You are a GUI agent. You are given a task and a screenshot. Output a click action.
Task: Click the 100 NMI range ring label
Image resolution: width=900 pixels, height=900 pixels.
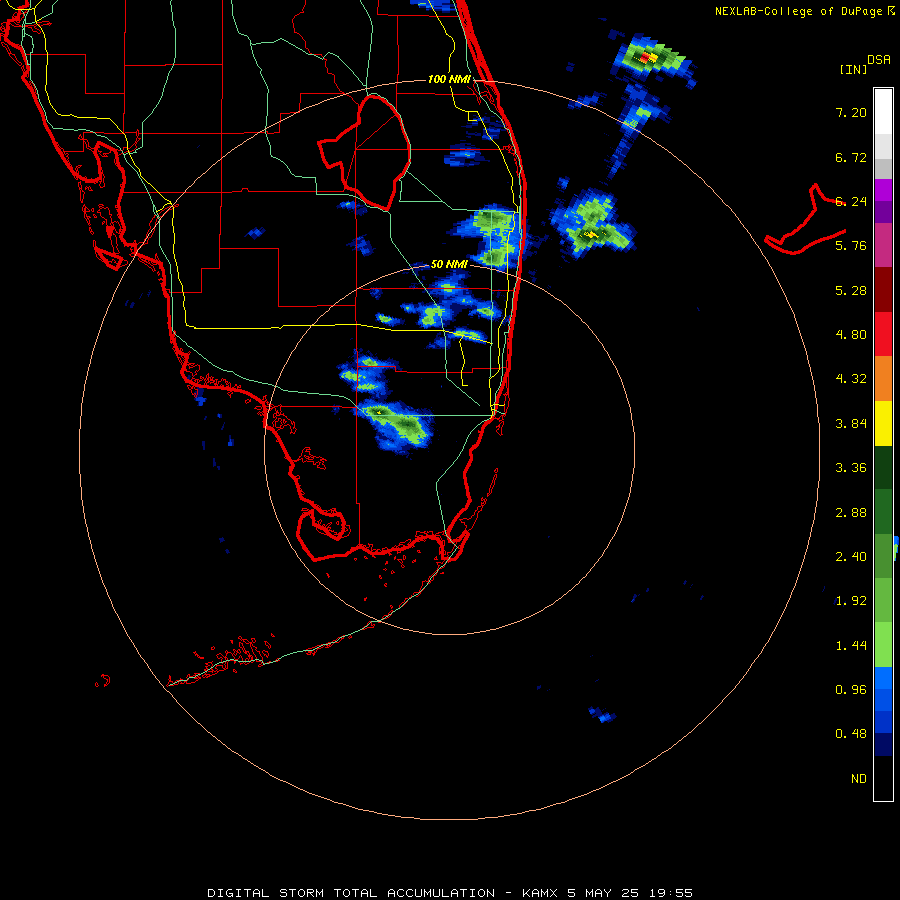[x=449, y=79]
